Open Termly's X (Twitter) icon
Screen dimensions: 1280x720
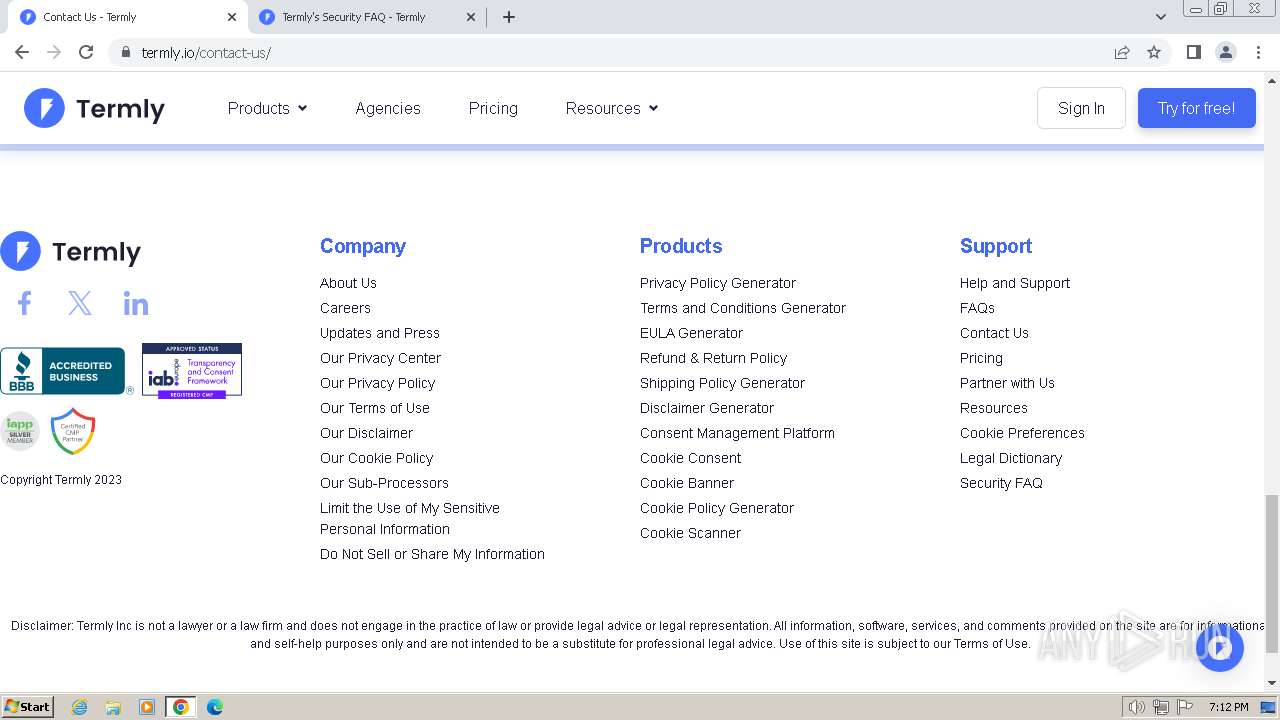80,303
